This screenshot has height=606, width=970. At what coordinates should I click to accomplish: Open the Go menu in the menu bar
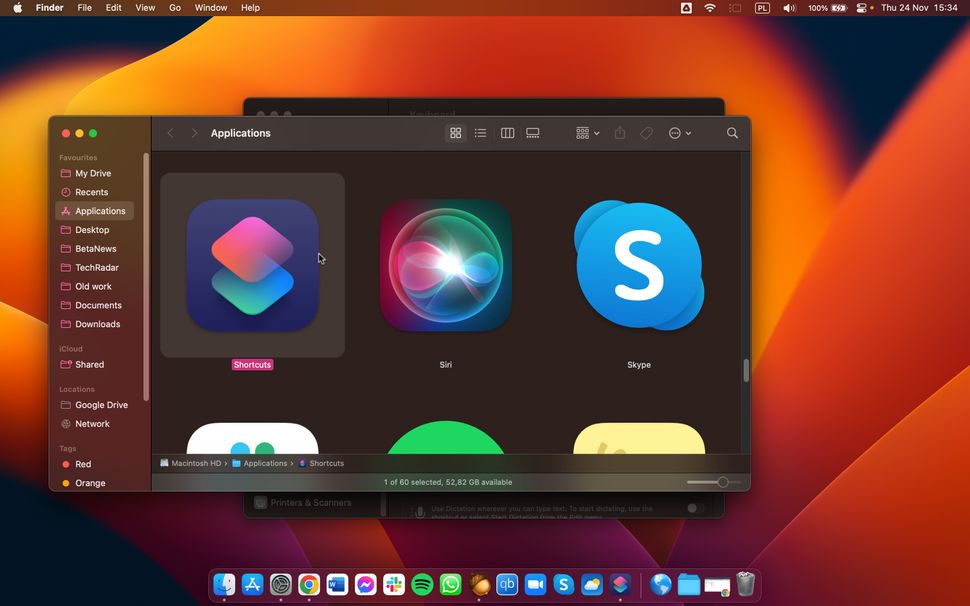[174, 7]
